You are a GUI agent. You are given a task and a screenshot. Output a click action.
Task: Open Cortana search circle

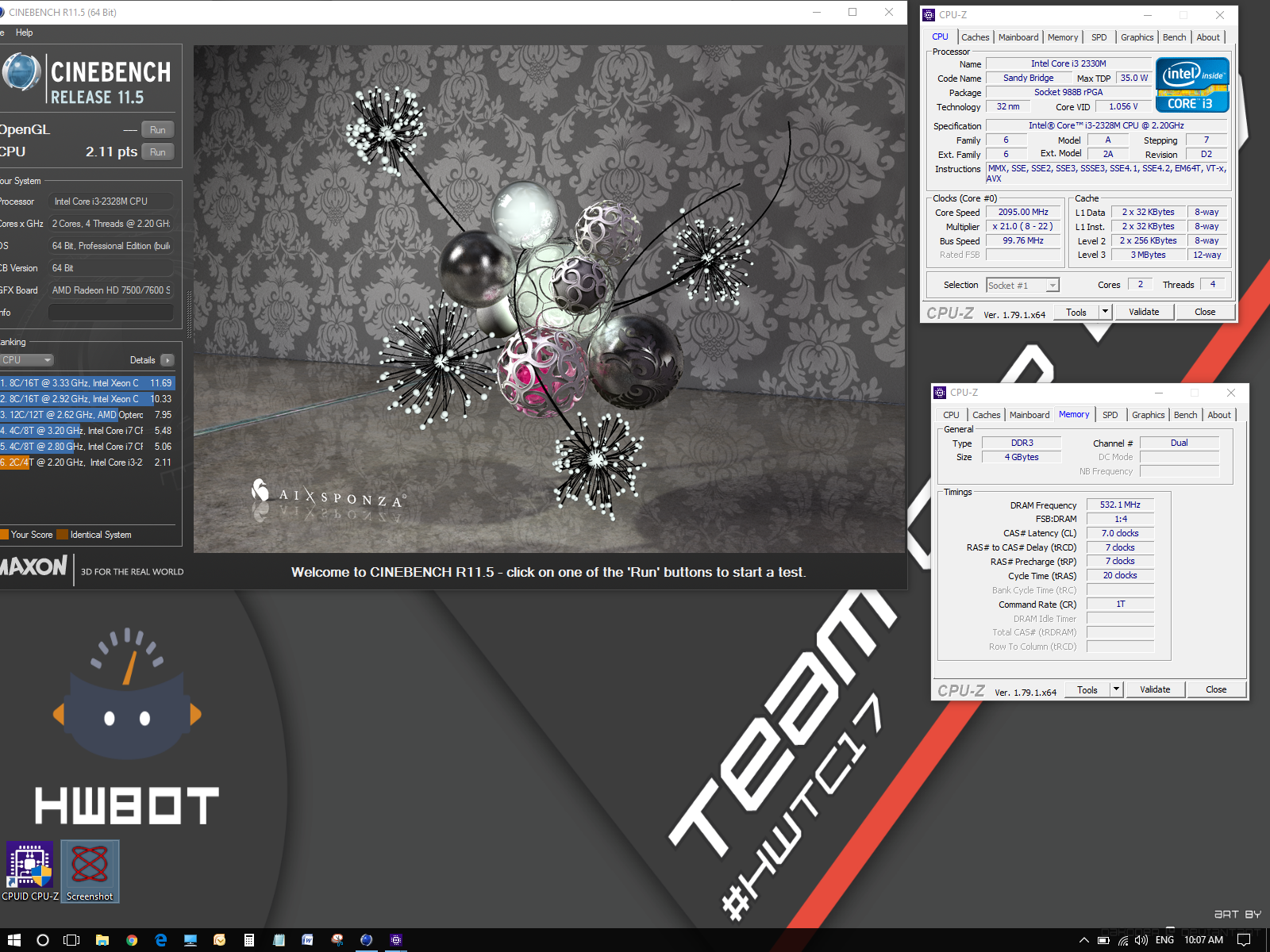coord(43,940)
